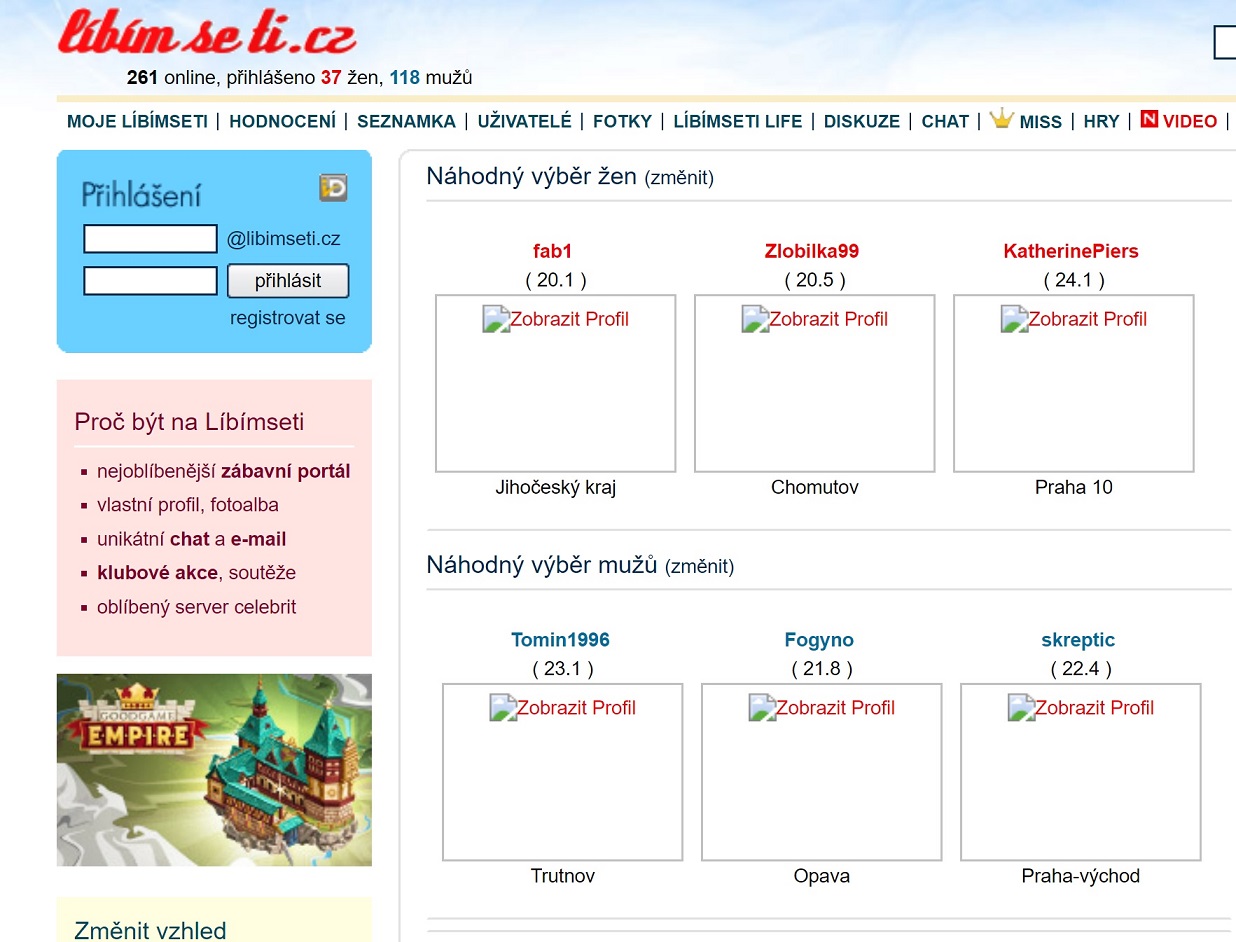This screenshot has height=942, width=1236.
Task: Open the VIDEO section
Action: (1190, 122)
